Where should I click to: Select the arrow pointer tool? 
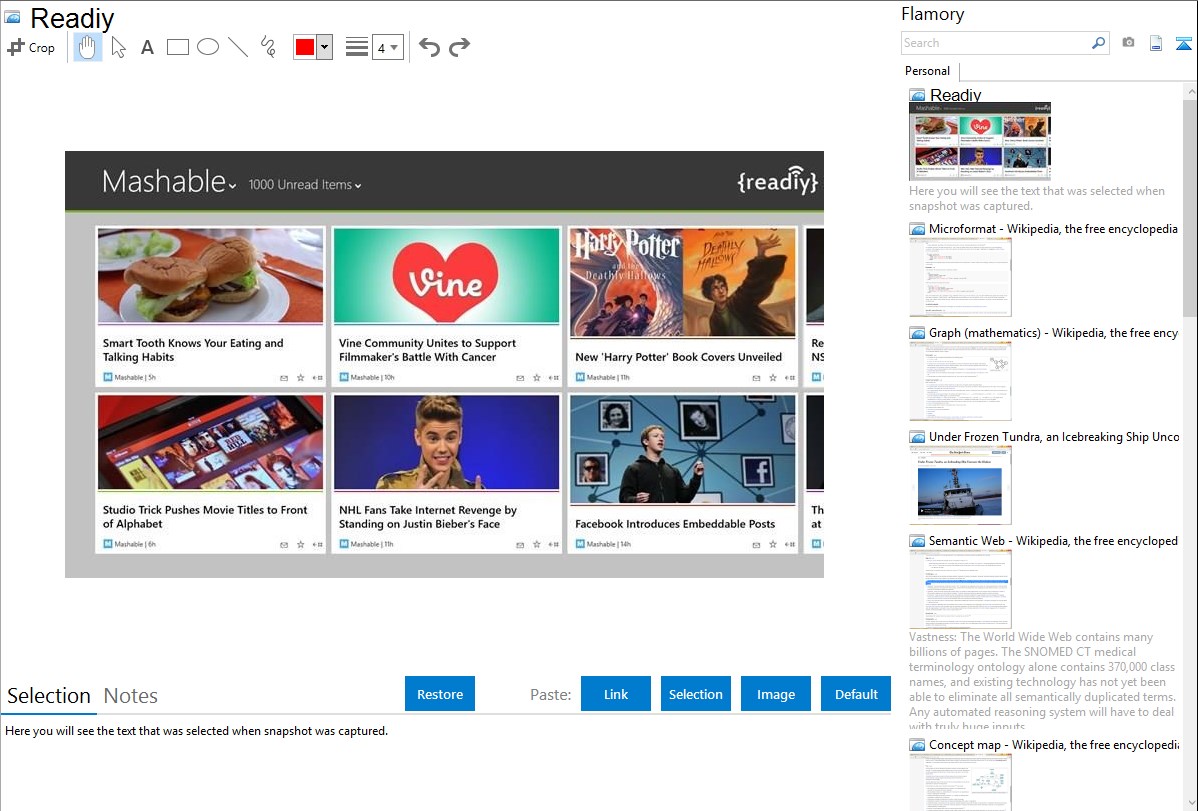click(118, 47)
